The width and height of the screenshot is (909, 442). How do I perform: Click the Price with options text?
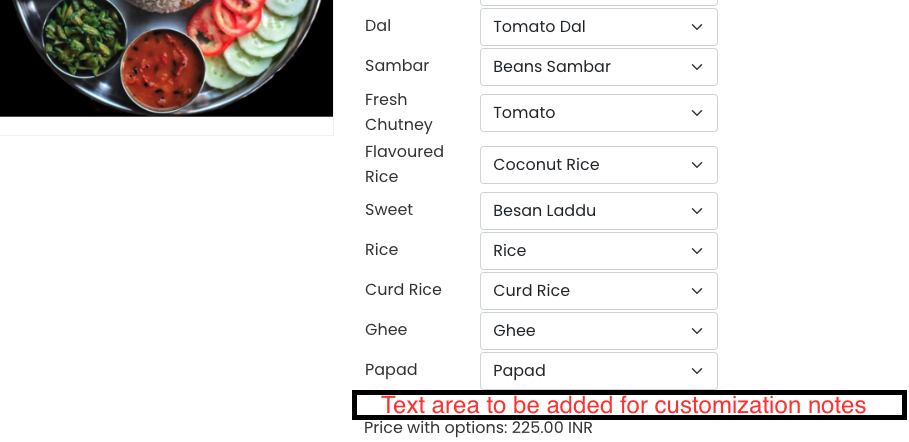(x=478, y=429)
